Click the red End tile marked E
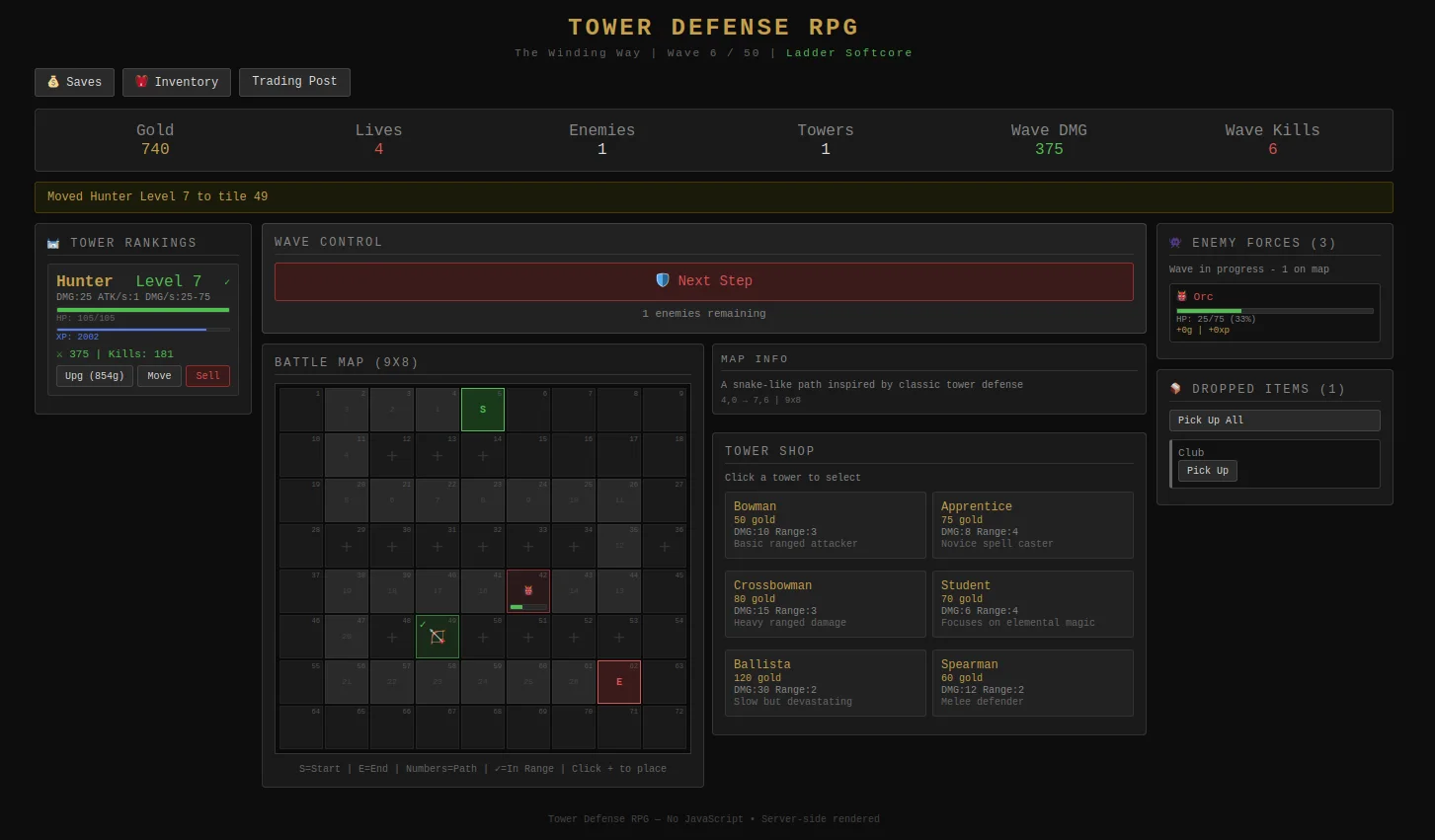1435x840 pixels. 619,682
